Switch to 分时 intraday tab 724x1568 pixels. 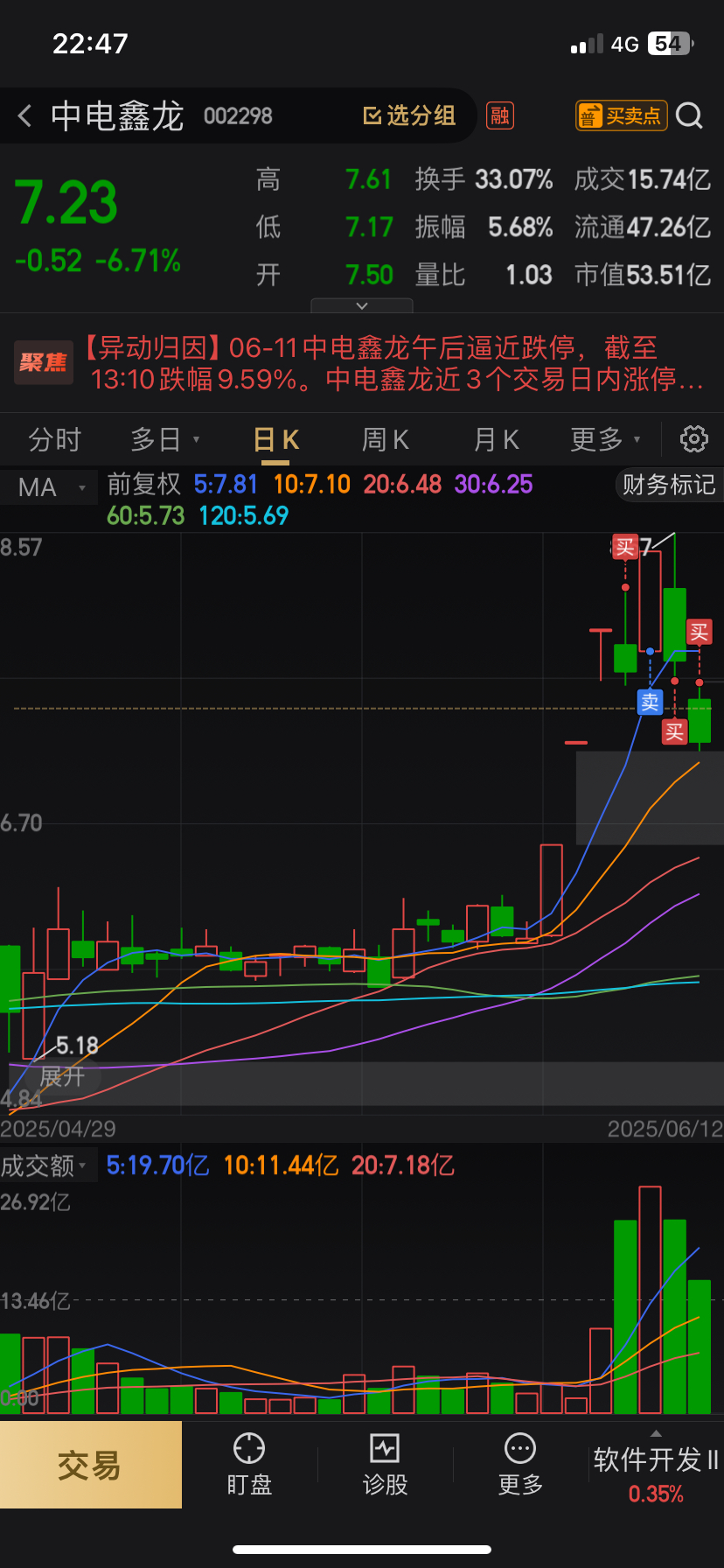[54, 439]
